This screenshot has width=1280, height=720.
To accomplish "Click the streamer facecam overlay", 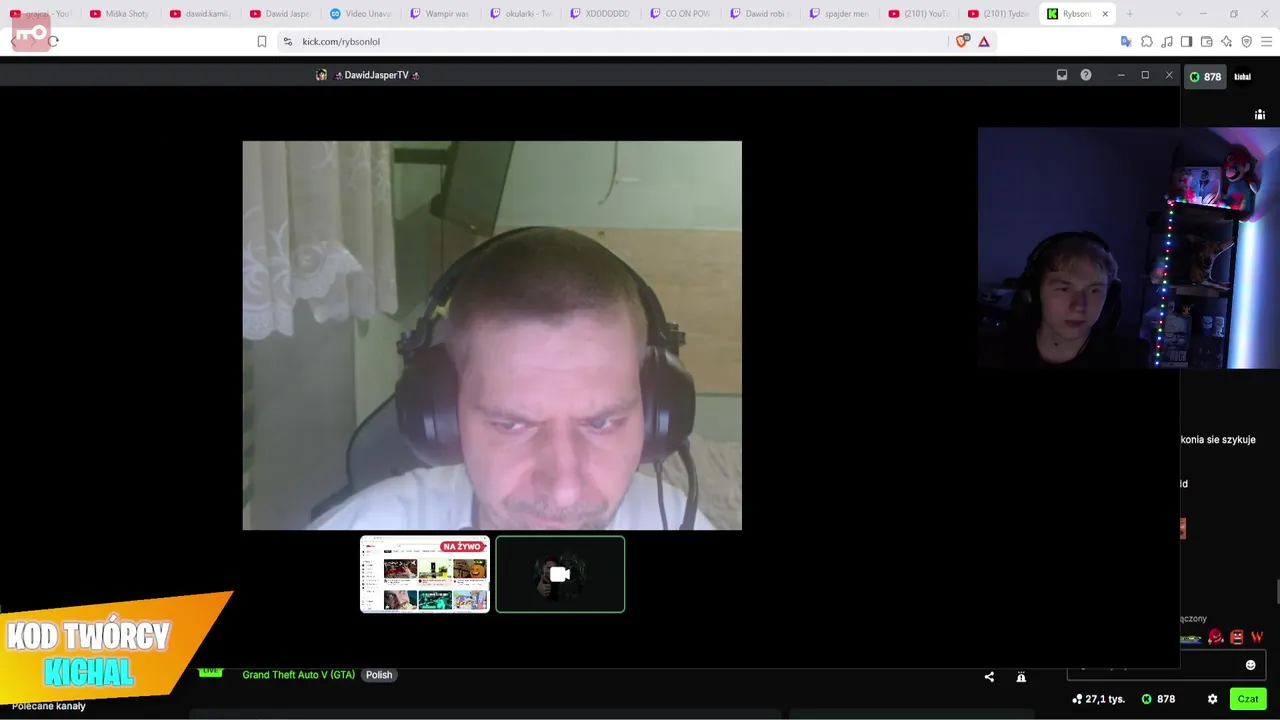I will pos(1128,248).
